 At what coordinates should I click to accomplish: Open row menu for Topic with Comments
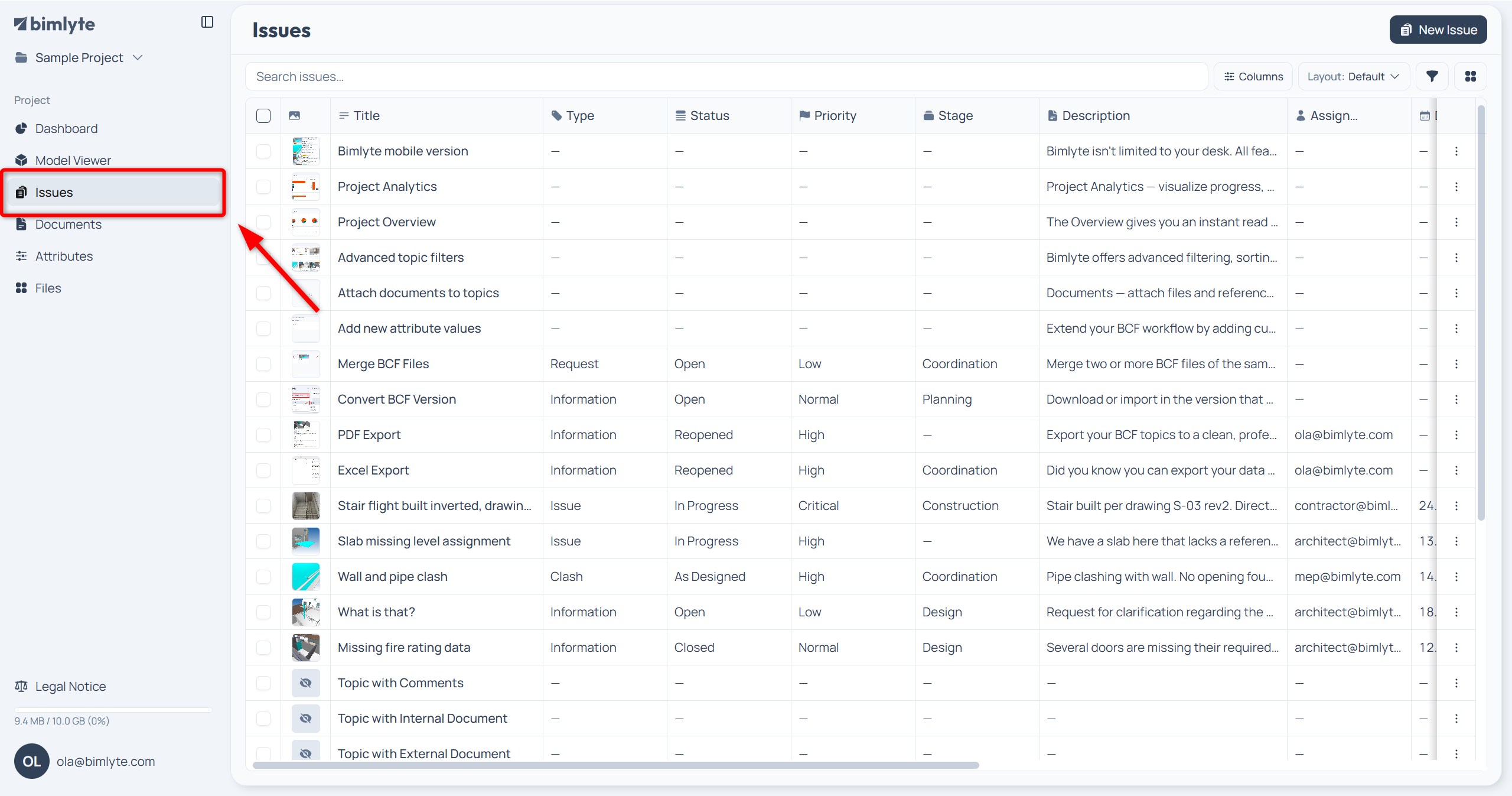[x=1456, y=683]
